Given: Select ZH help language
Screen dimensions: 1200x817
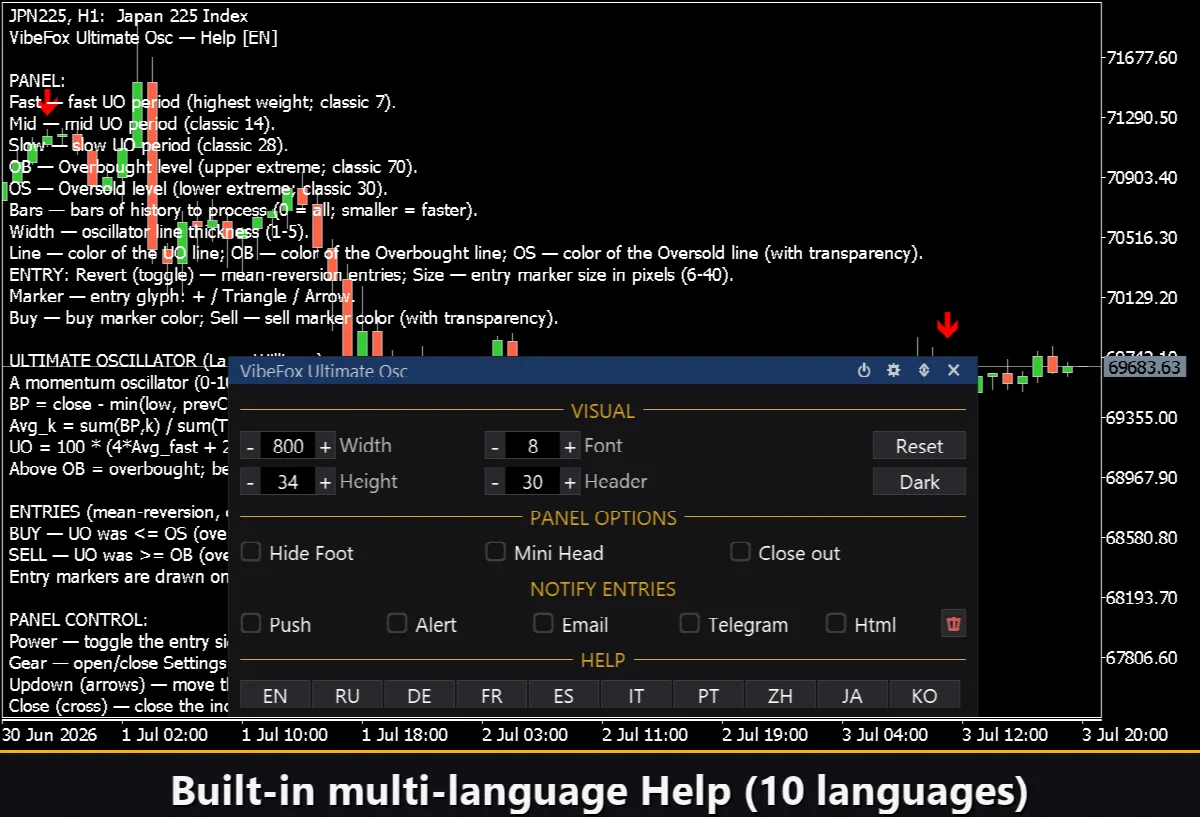Looking at the screenshot, I should (780, 695).
